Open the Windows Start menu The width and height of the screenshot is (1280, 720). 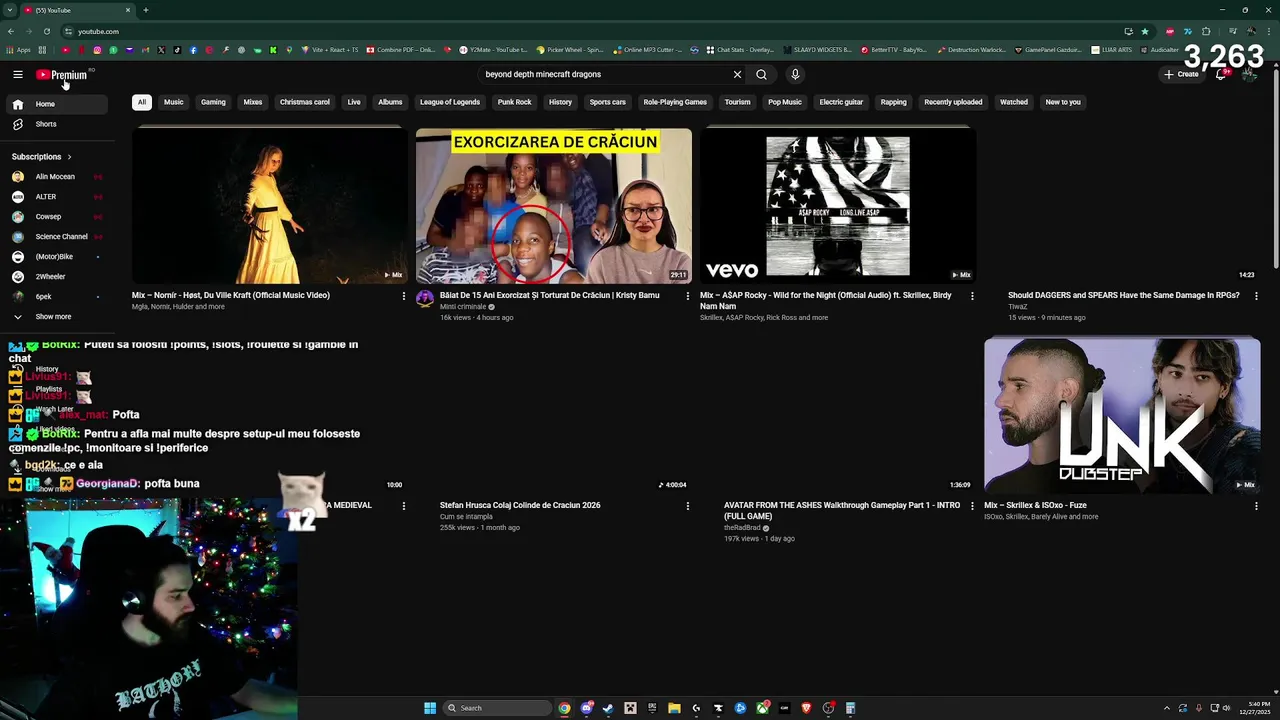click(x=430, y=708)
